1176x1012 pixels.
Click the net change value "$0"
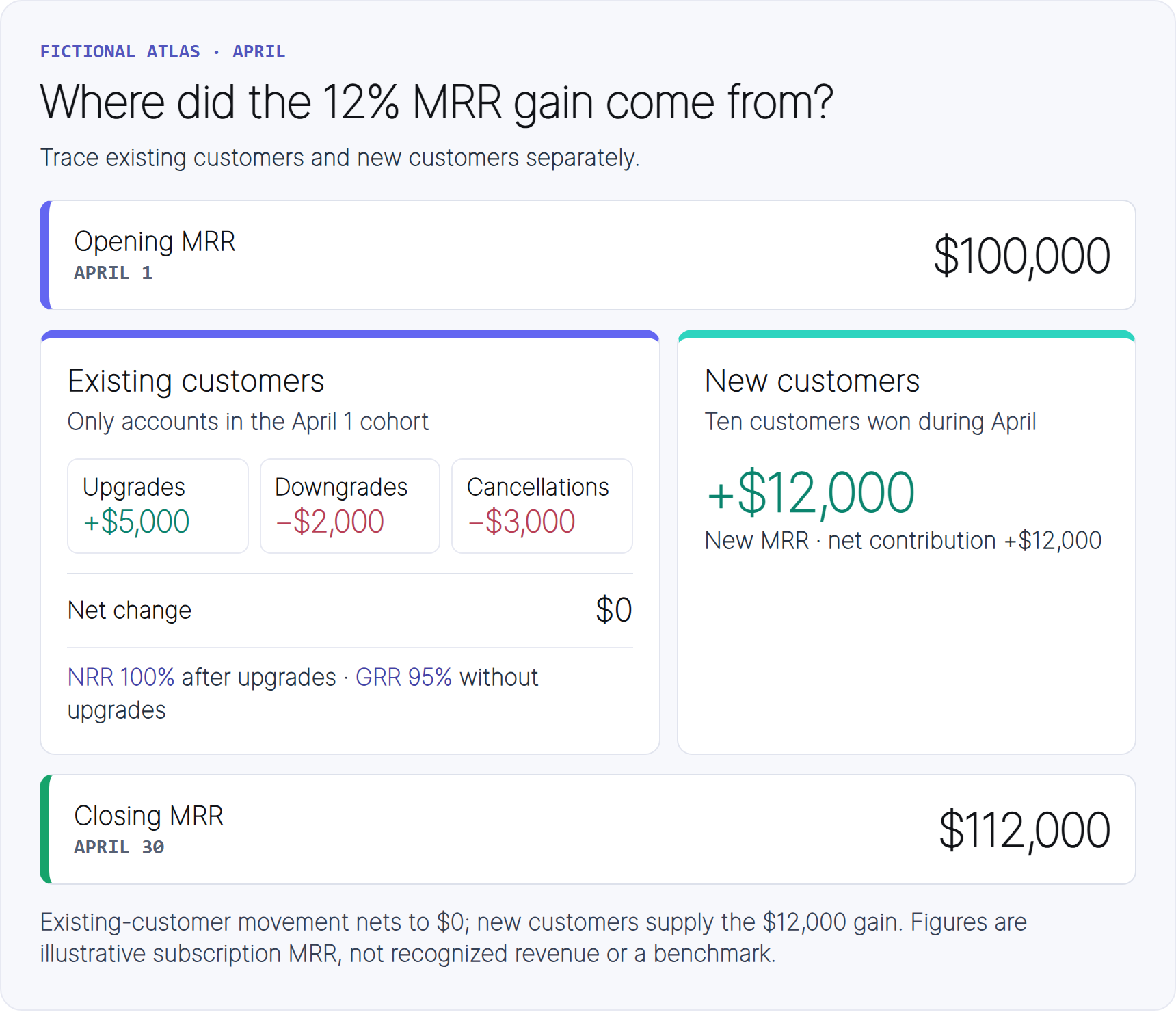point(613,610)
